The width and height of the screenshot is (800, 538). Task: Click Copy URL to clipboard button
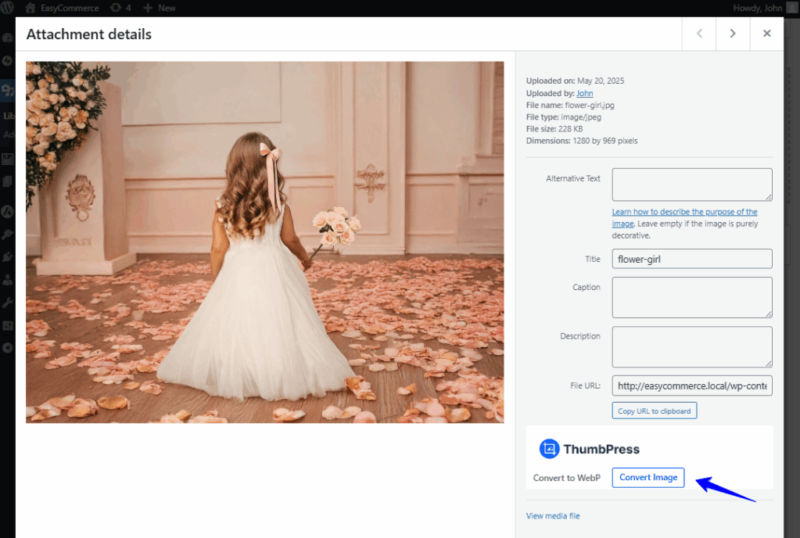click(654, 411)
